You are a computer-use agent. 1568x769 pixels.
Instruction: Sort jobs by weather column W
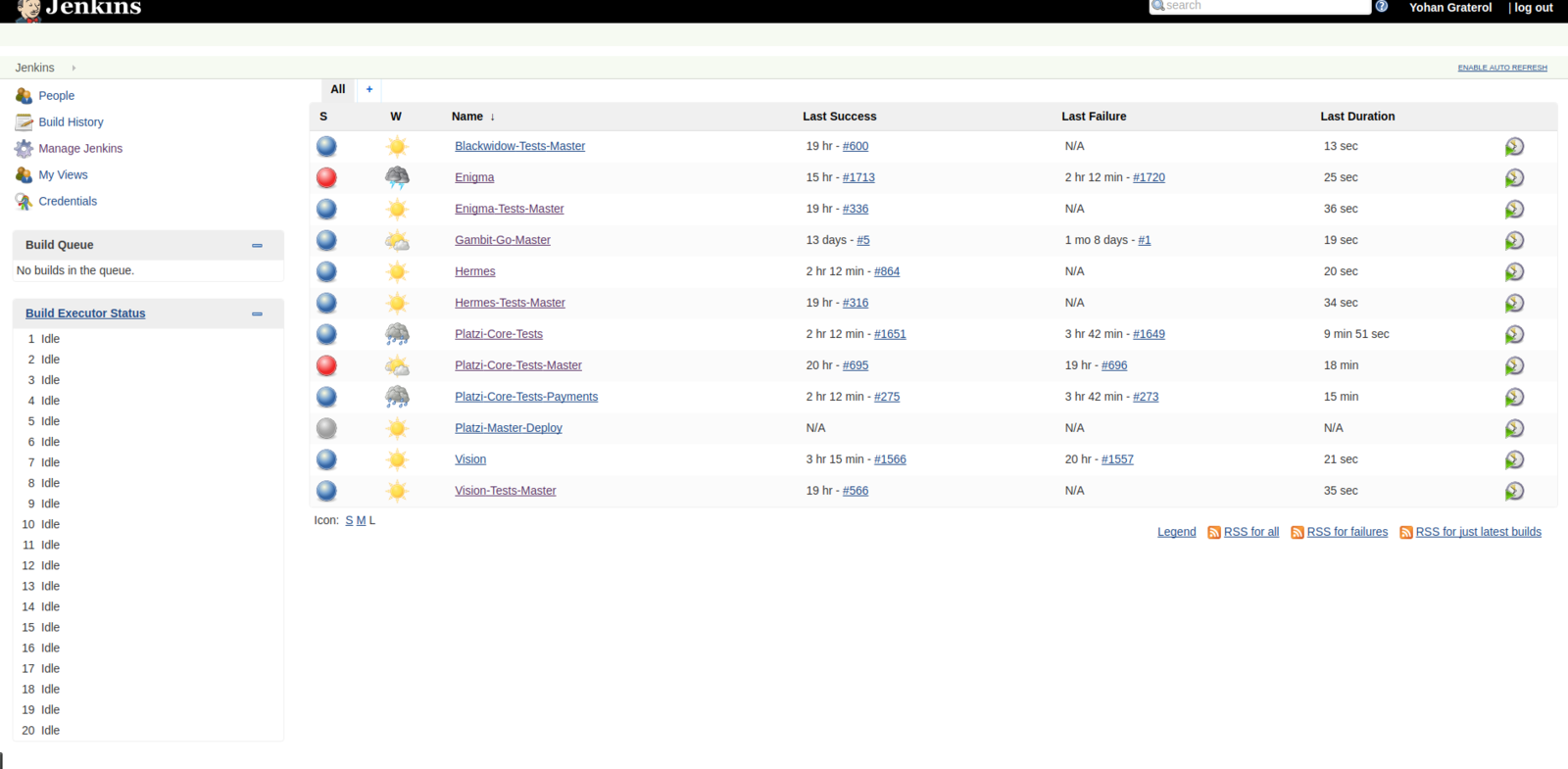pyautogui.click(x=396, y=117)
